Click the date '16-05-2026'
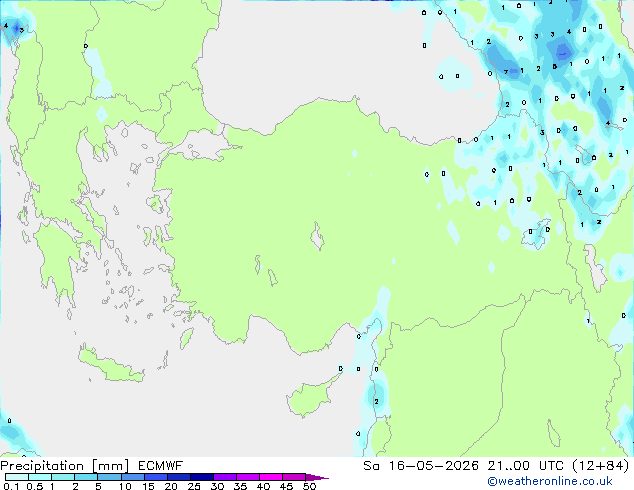The width and height of the screenshot is (634, 490). pyautogui.click(x=433, y=466)
